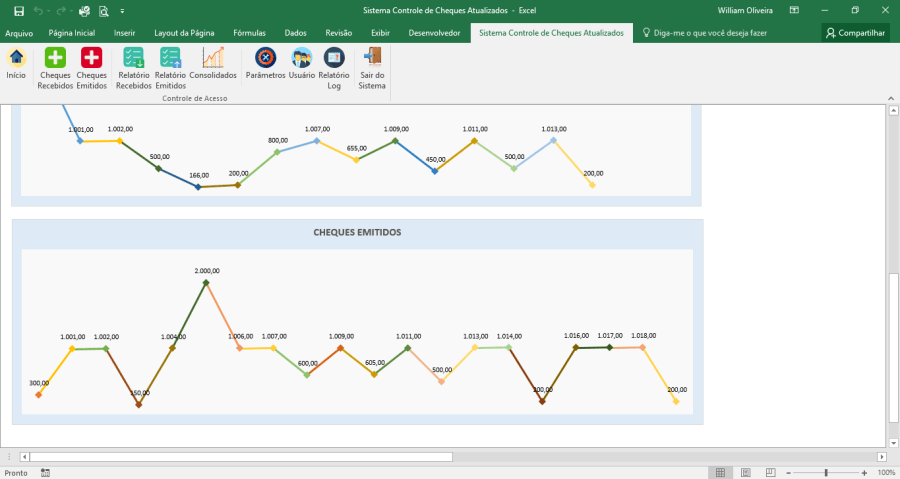The width and height of the screenshot is (900, 479).
Task: Click vertical scrollbar down arrow
Action: point(894,443)
